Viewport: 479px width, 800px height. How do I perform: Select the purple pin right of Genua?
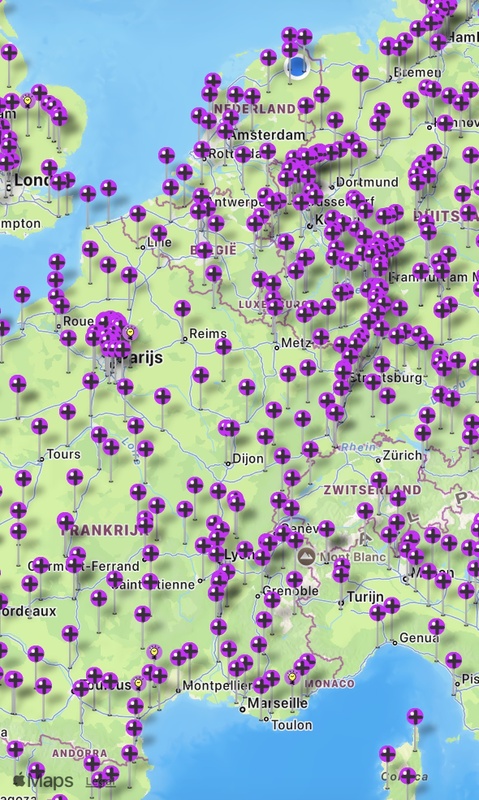tap(436, 626)
